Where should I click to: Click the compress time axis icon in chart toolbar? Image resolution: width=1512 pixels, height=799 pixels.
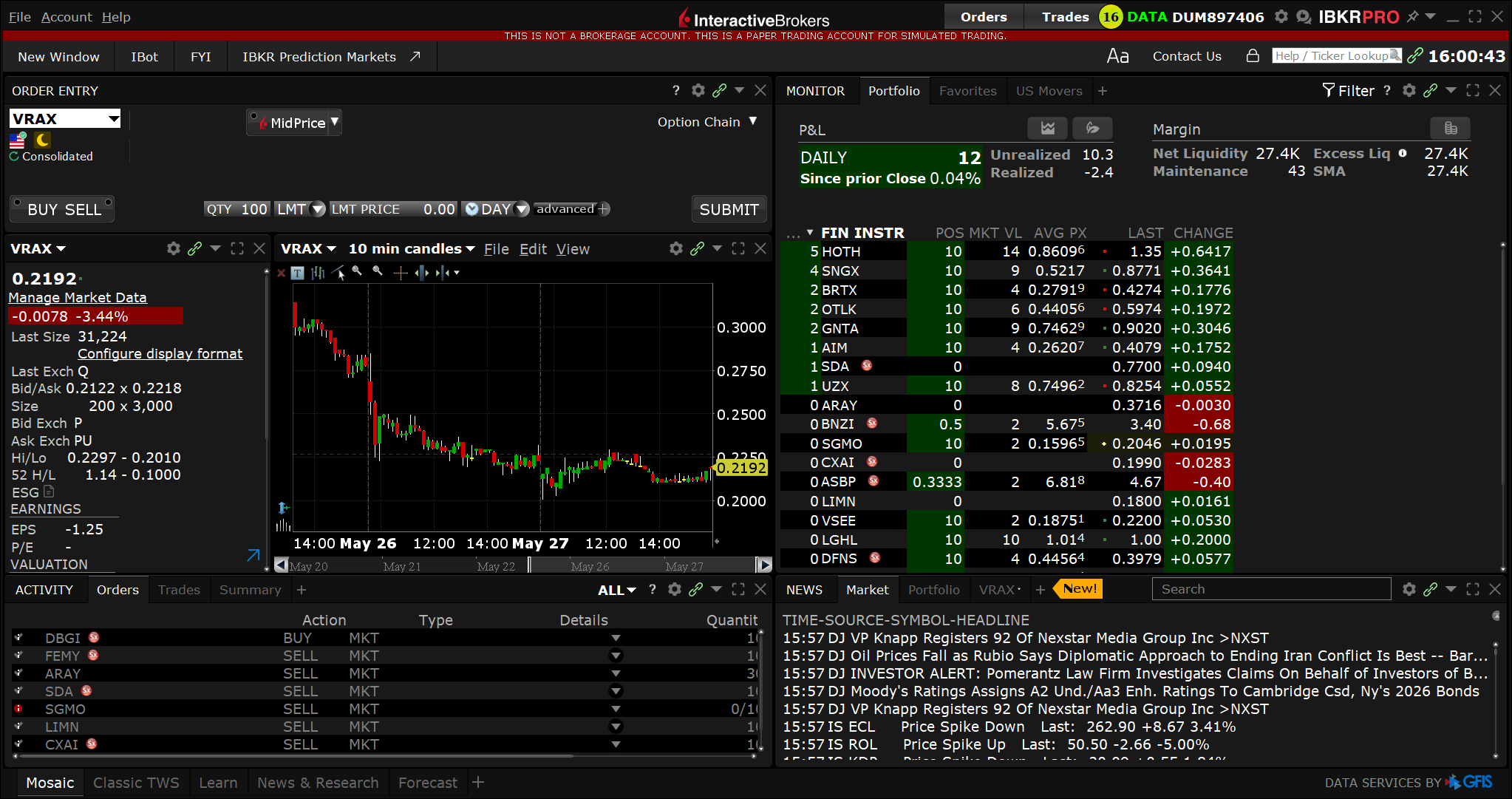coord(443,273)
